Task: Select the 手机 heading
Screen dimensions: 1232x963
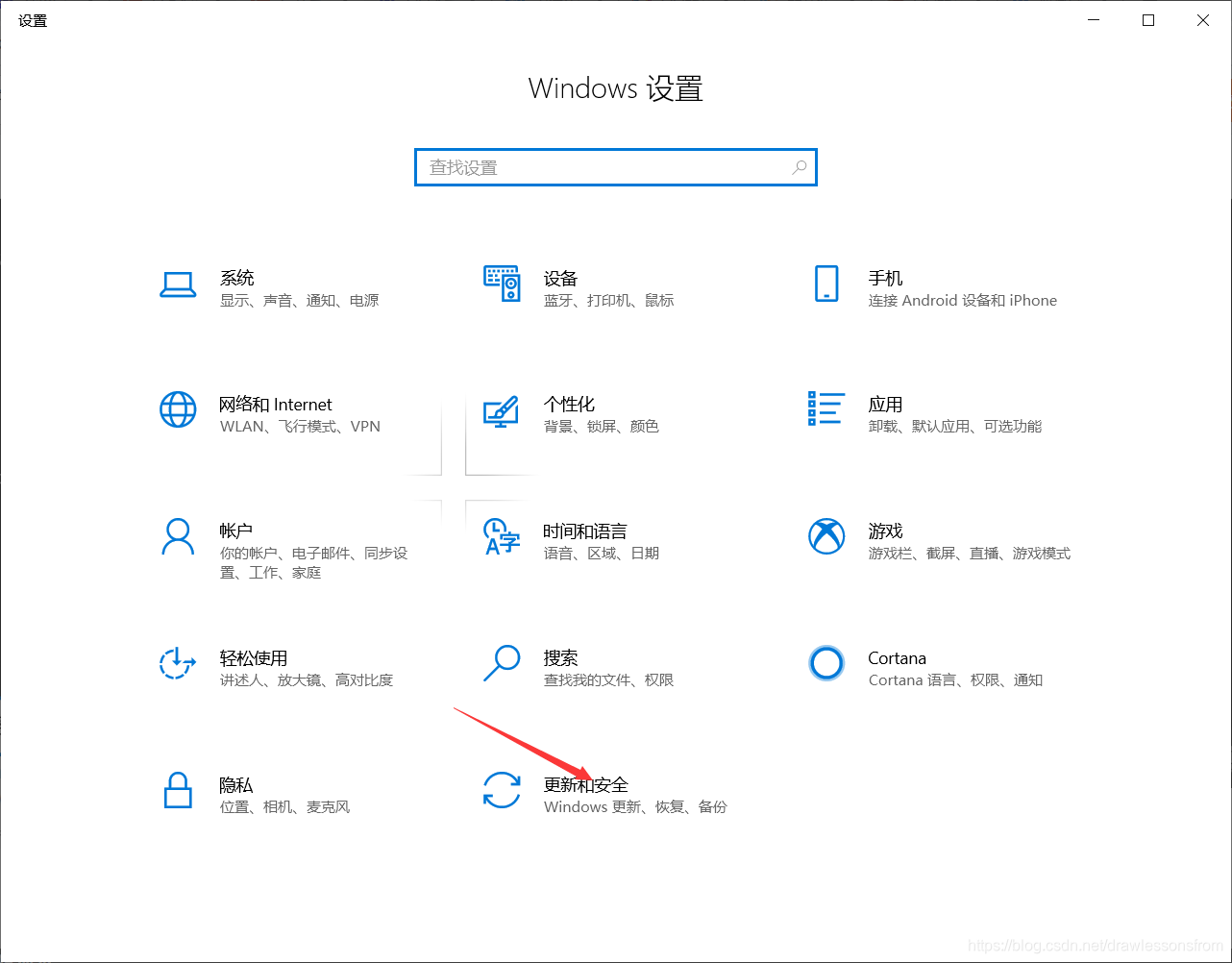Action: tap(885, 278)
